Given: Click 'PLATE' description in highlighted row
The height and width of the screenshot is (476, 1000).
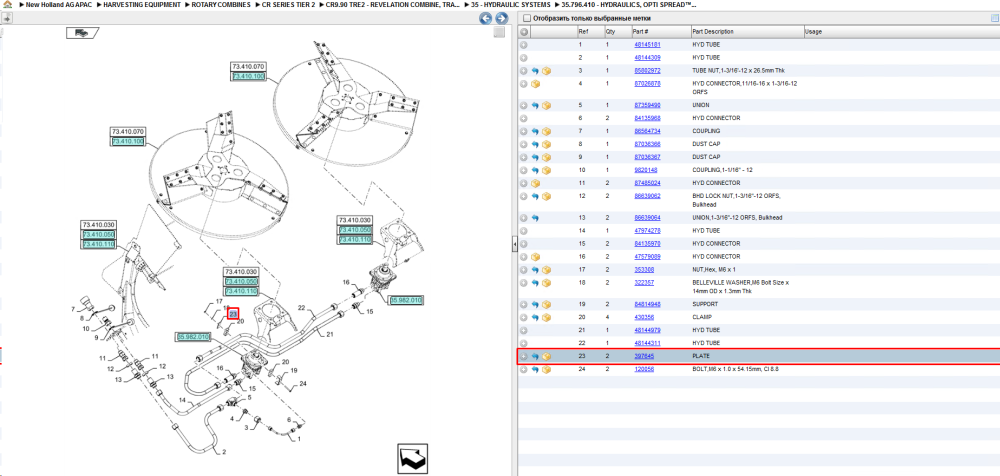Looking at the screenshot, I should [701, 356].
